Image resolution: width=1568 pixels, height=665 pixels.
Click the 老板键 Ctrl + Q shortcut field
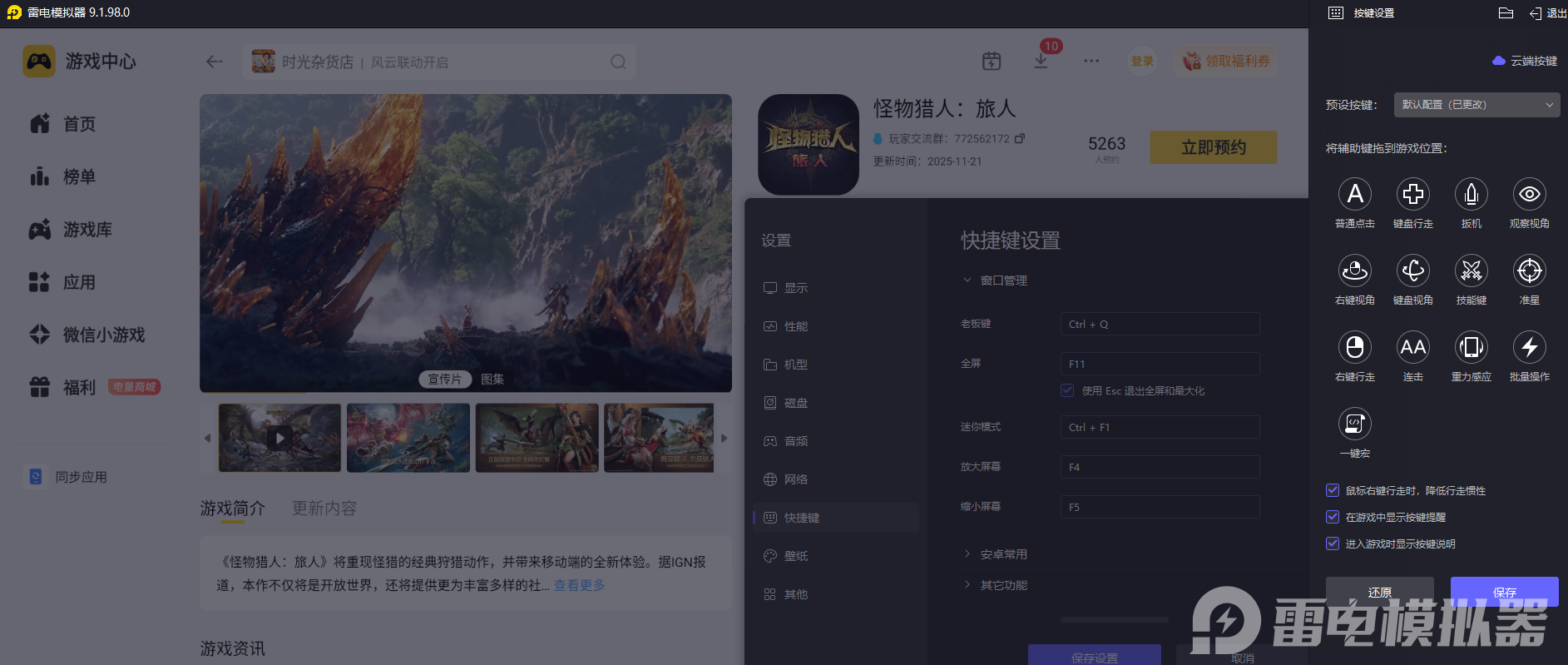click(x=1160, y=324)
